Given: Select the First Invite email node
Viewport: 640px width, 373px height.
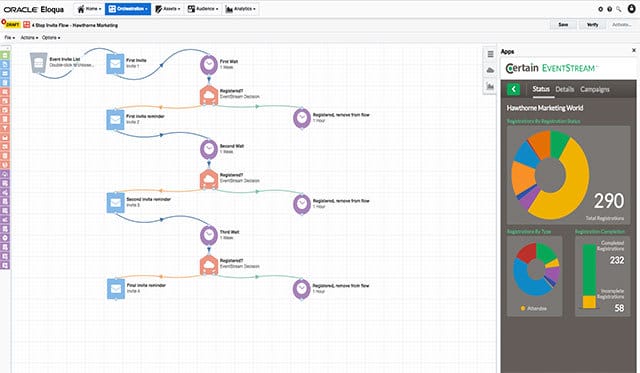Looking at the screenshot, I should click(116, 64).
